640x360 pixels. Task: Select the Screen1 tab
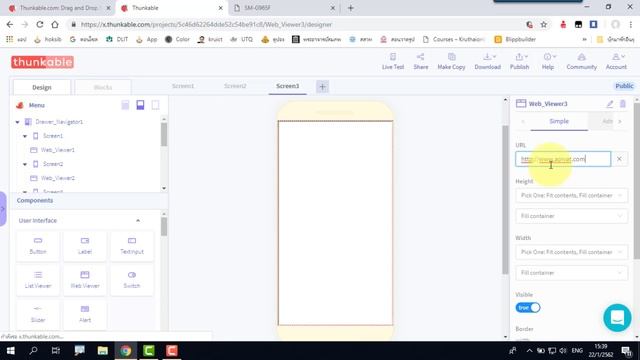(x=183, y=86)
